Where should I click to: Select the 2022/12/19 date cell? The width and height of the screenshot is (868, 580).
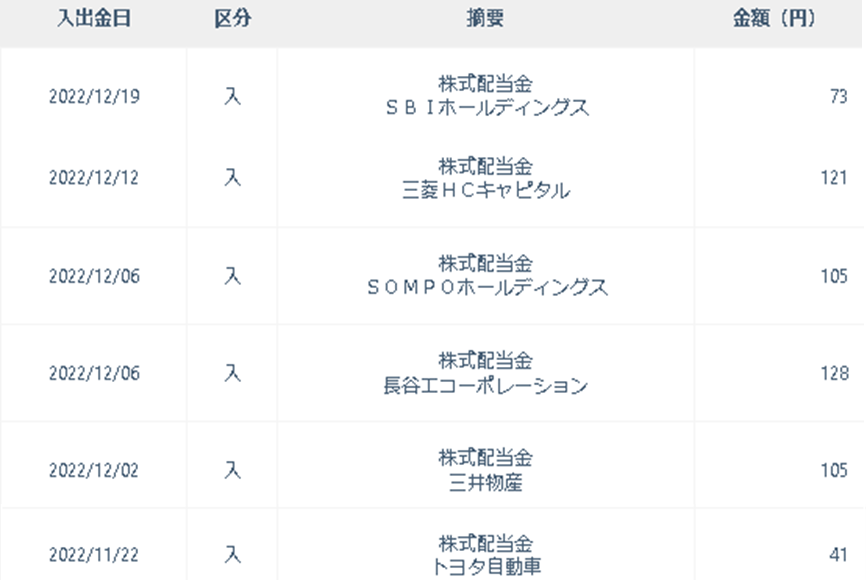pyautogui.click(x=94, y=97)
